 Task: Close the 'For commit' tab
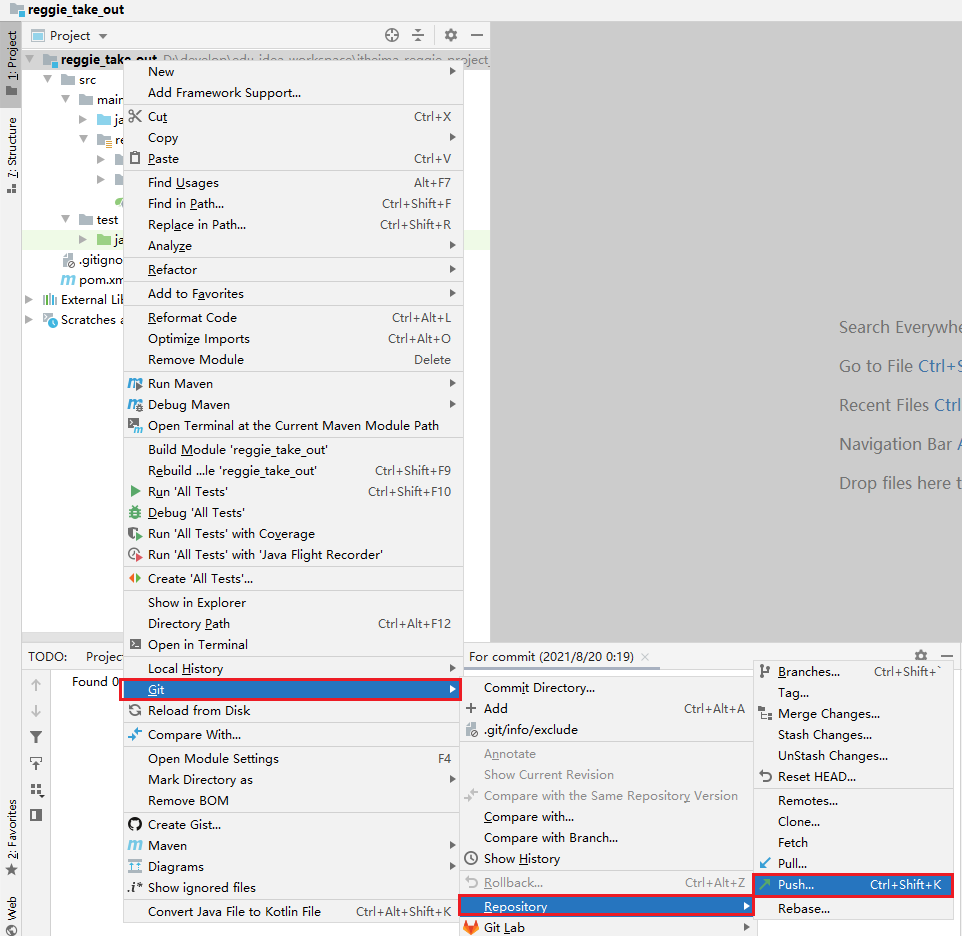(x=646, y=657)
